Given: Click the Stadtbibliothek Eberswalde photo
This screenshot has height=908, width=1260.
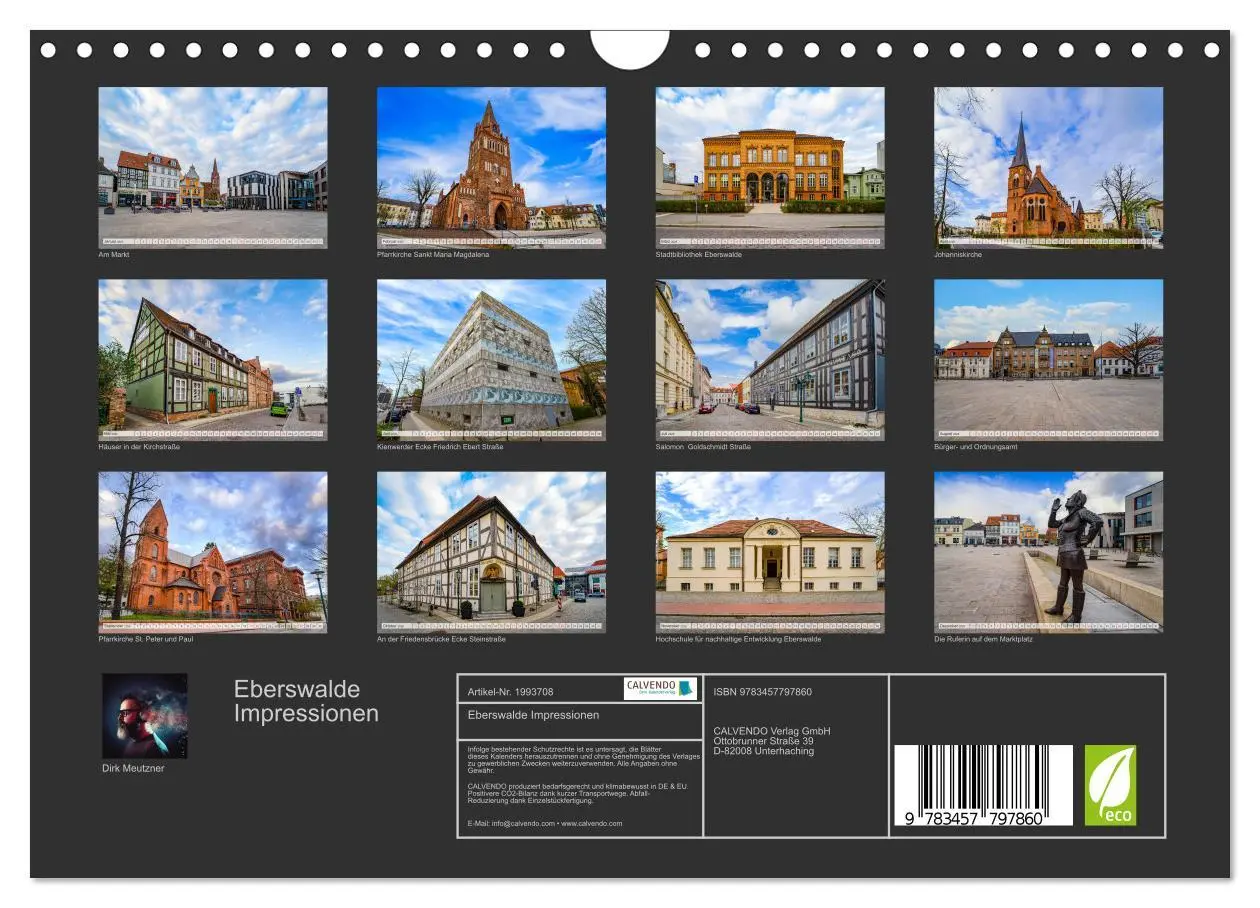Looking at the screenshot, I should point(769,165).
